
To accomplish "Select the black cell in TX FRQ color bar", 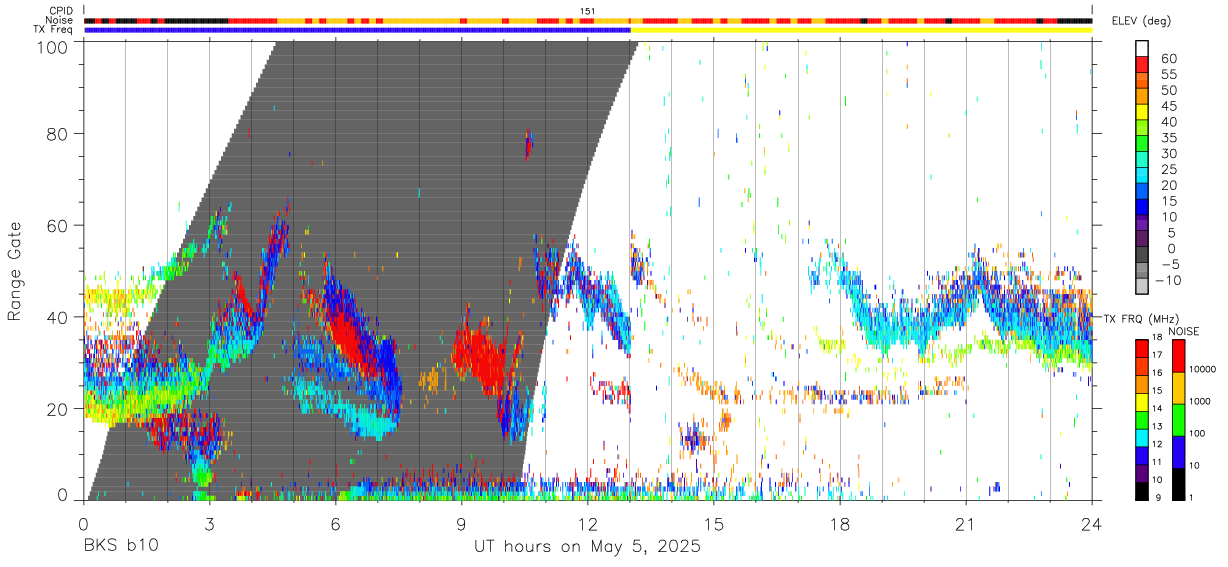I will 1142,491.
